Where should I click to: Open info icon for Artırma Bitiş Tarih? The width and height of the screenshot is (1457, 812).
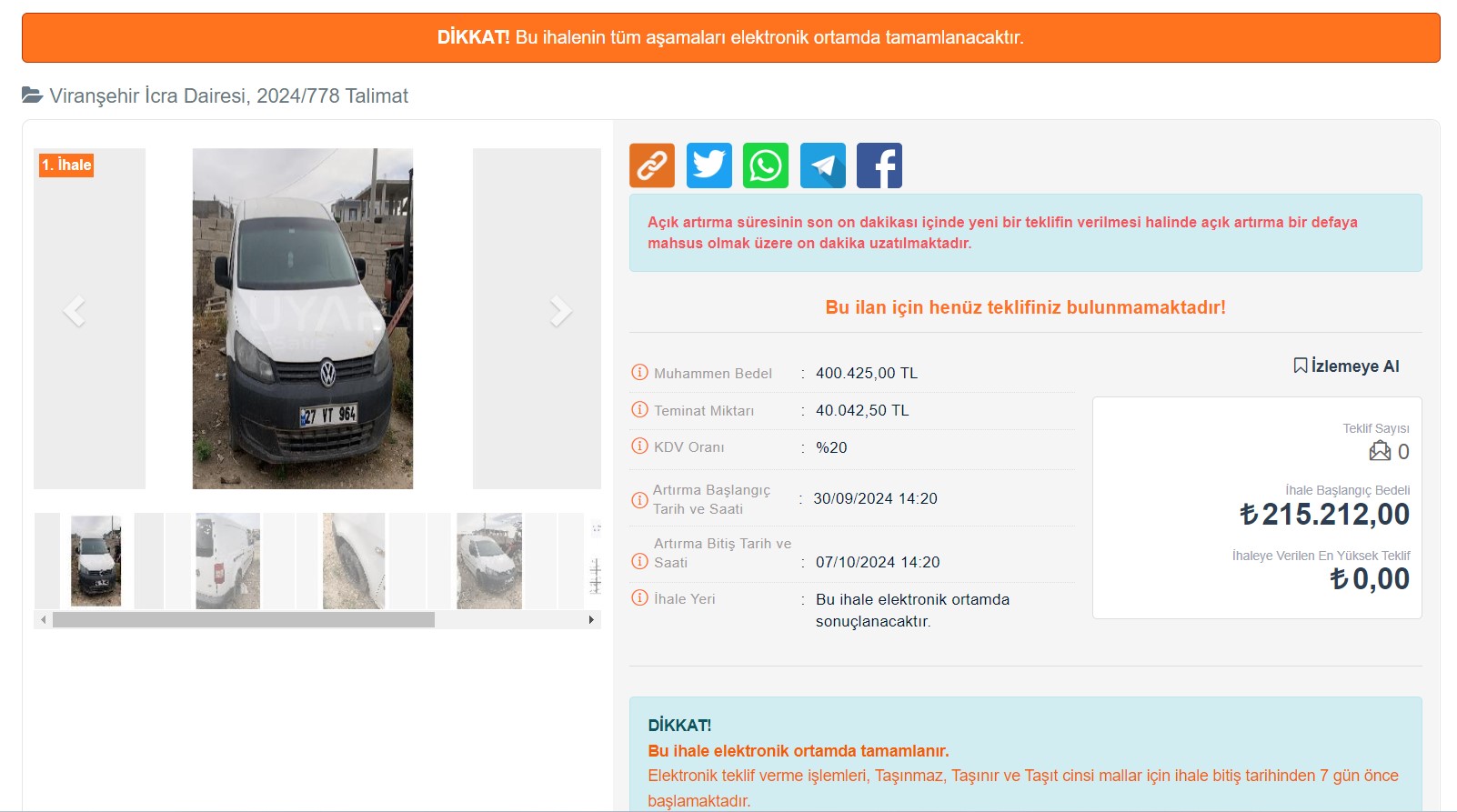[x=639, y=562]
